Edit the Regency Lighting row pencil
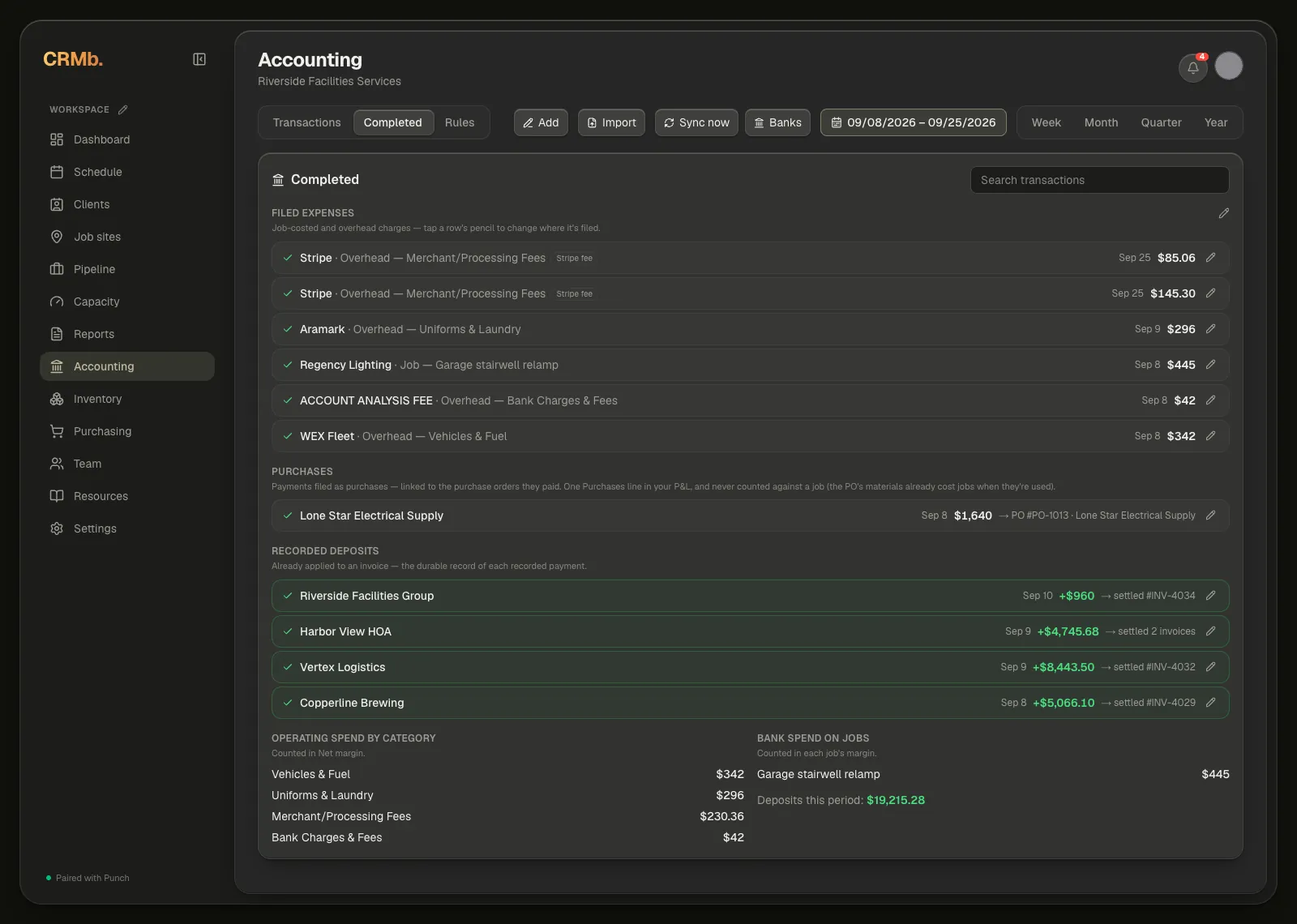The width and height of the screenshot is (1297, 924). [x=1210, y=365]
